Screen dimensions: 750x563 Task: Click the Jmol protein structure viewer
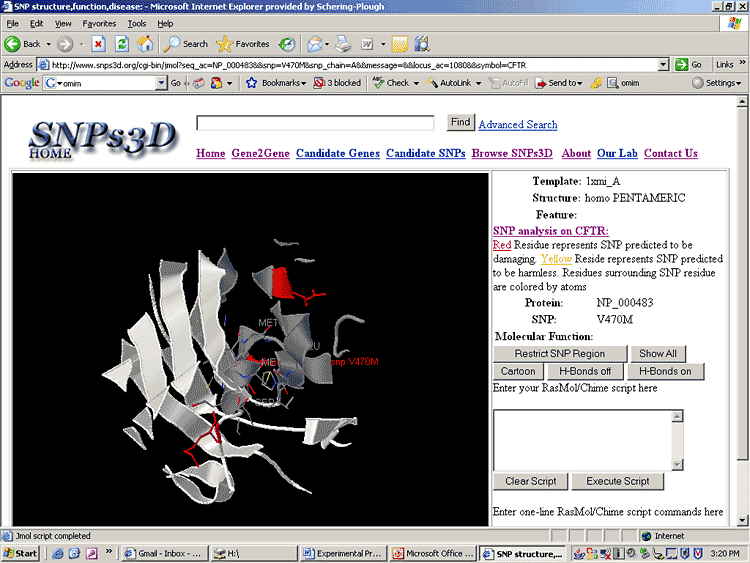[250, 349]
